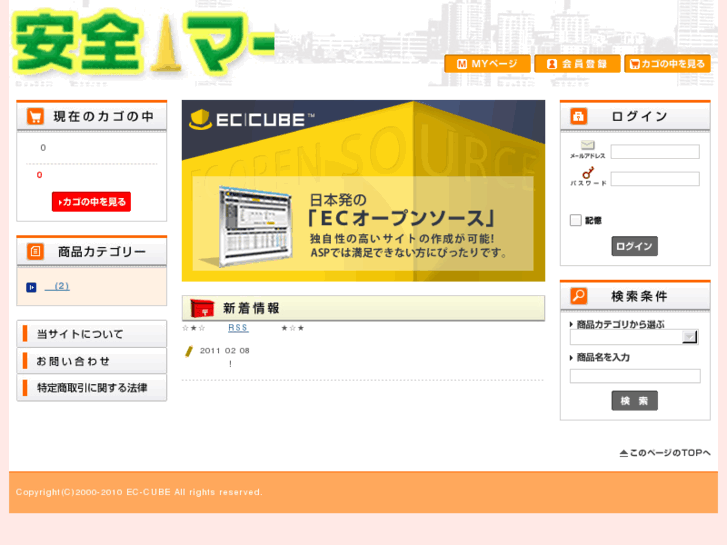Click the blue arrow icon beside category (2)

coord(31,288)
